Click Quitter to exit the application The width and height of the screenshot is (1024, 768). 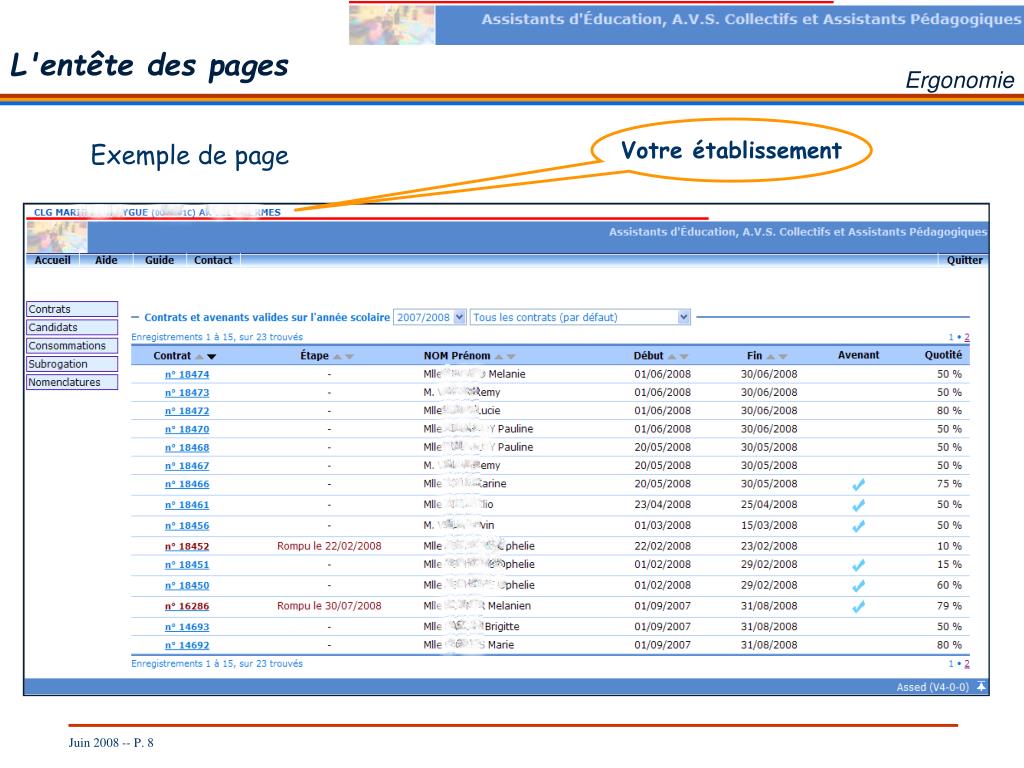pyautogui.click(x=964, y=260)
